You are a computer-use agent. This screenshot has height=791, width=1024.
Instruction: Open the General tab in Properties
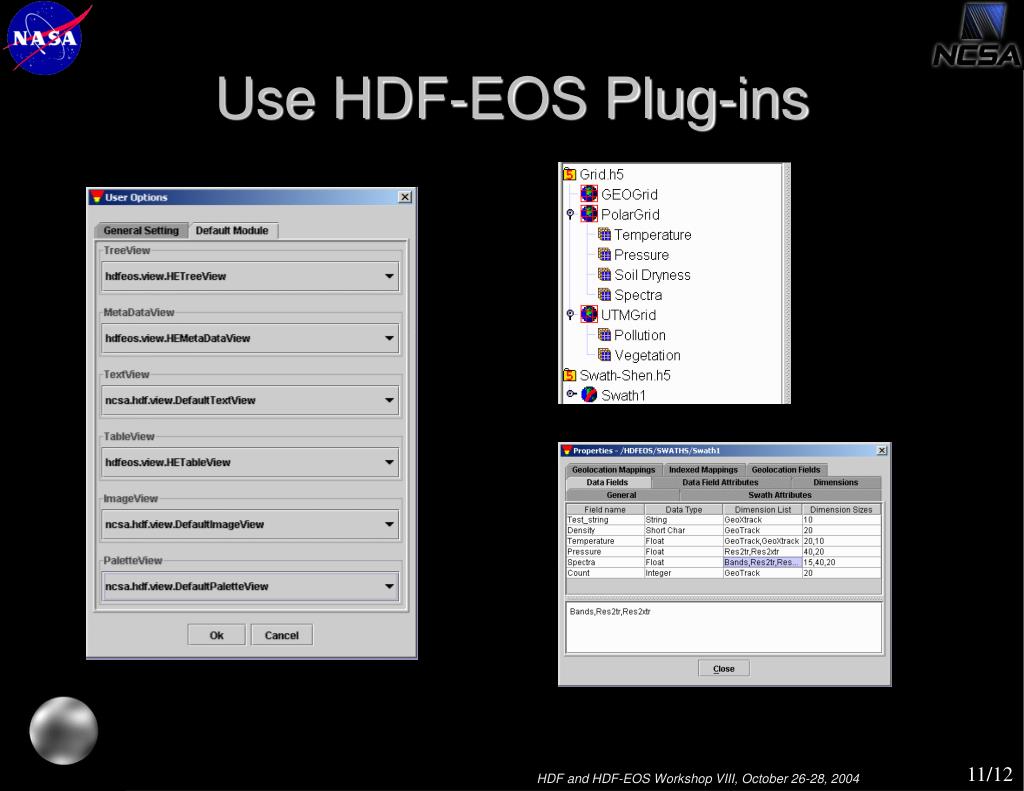(622, 495)
